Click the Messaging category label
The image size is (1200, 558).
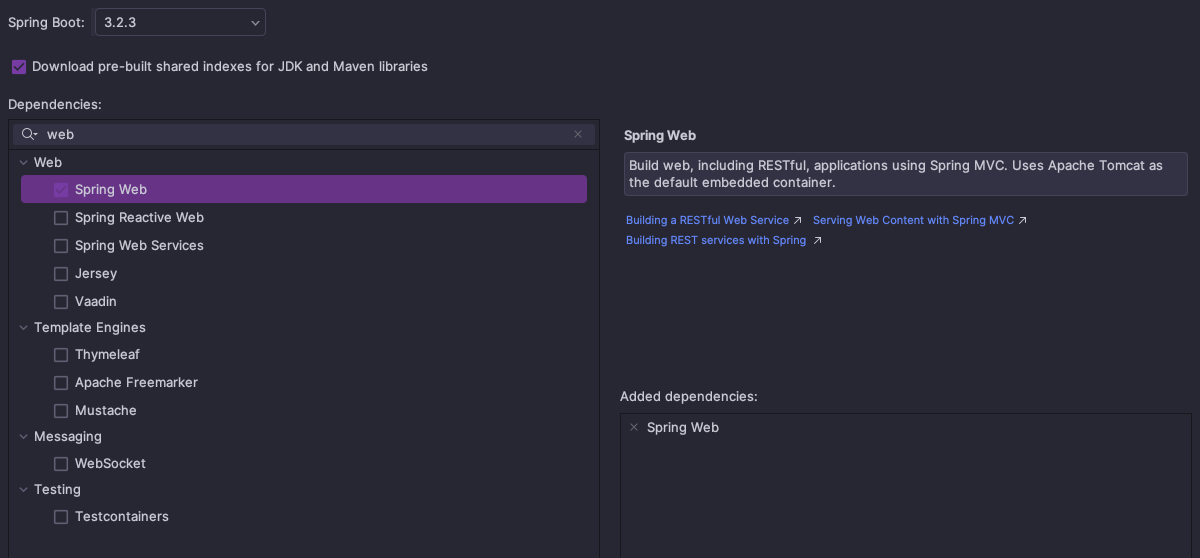point(68,436)
